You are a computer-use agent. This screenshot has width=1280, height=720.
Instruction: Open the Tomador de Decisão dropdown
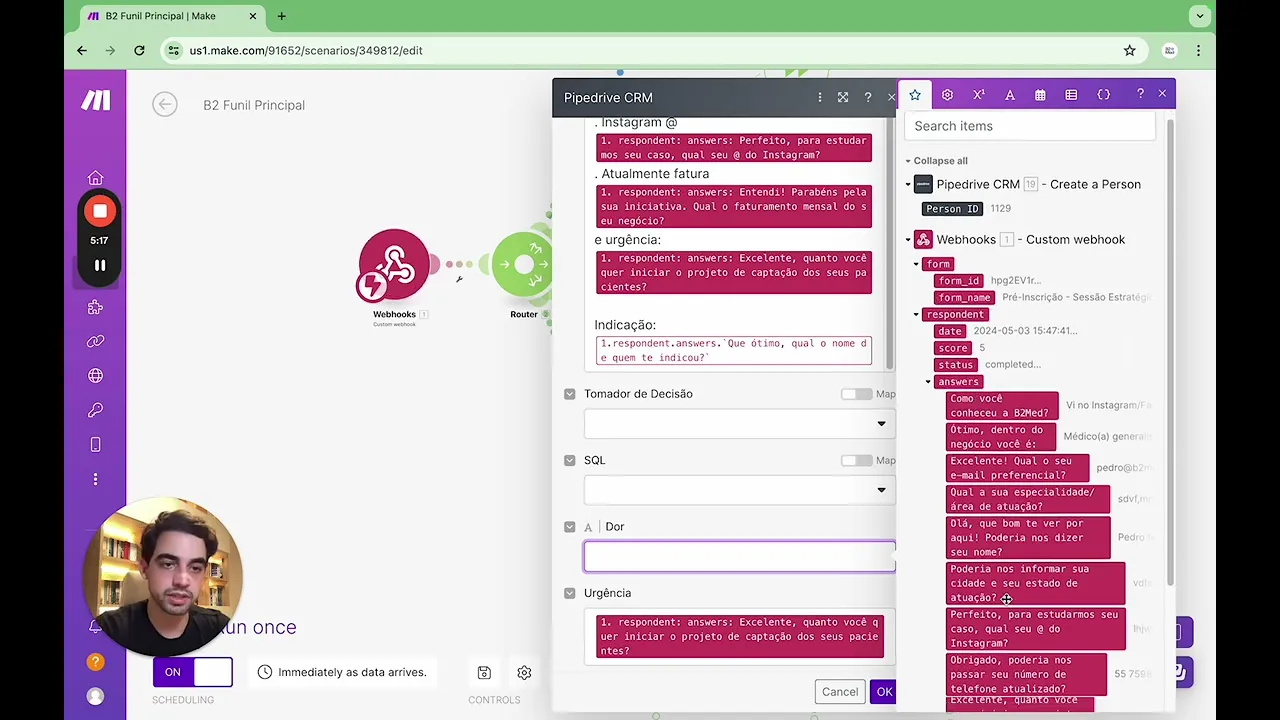coord(739,424)
